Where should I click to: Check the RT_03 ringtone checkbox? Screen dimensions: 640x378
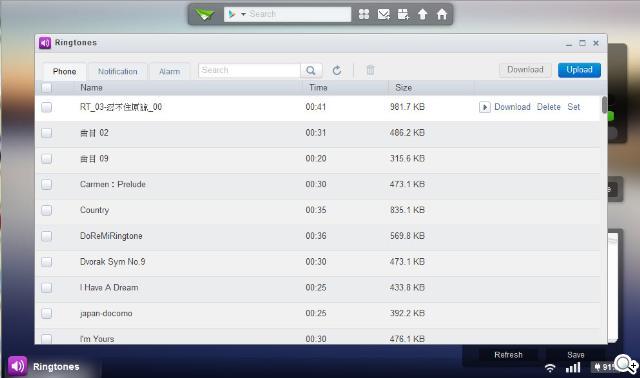click(x=47, y=107)
